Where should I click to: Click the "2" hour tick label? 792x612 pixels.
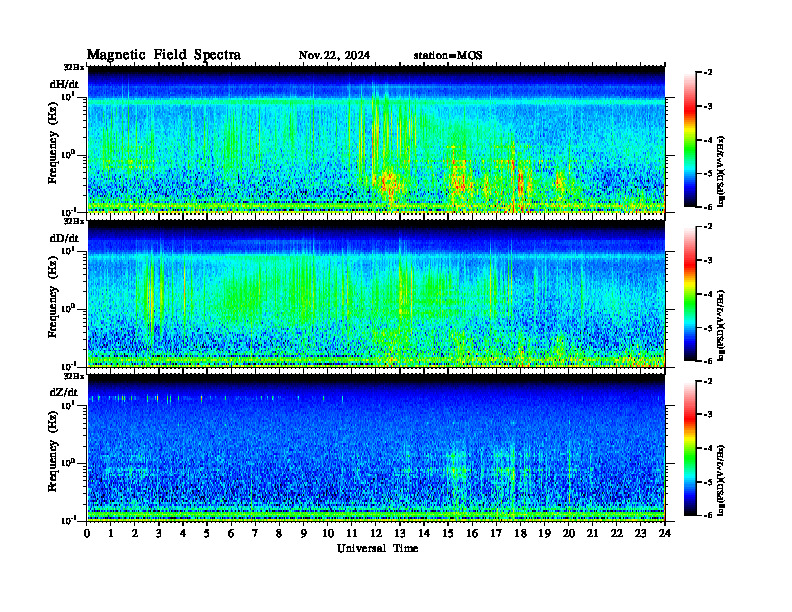[x=135, y=533]
